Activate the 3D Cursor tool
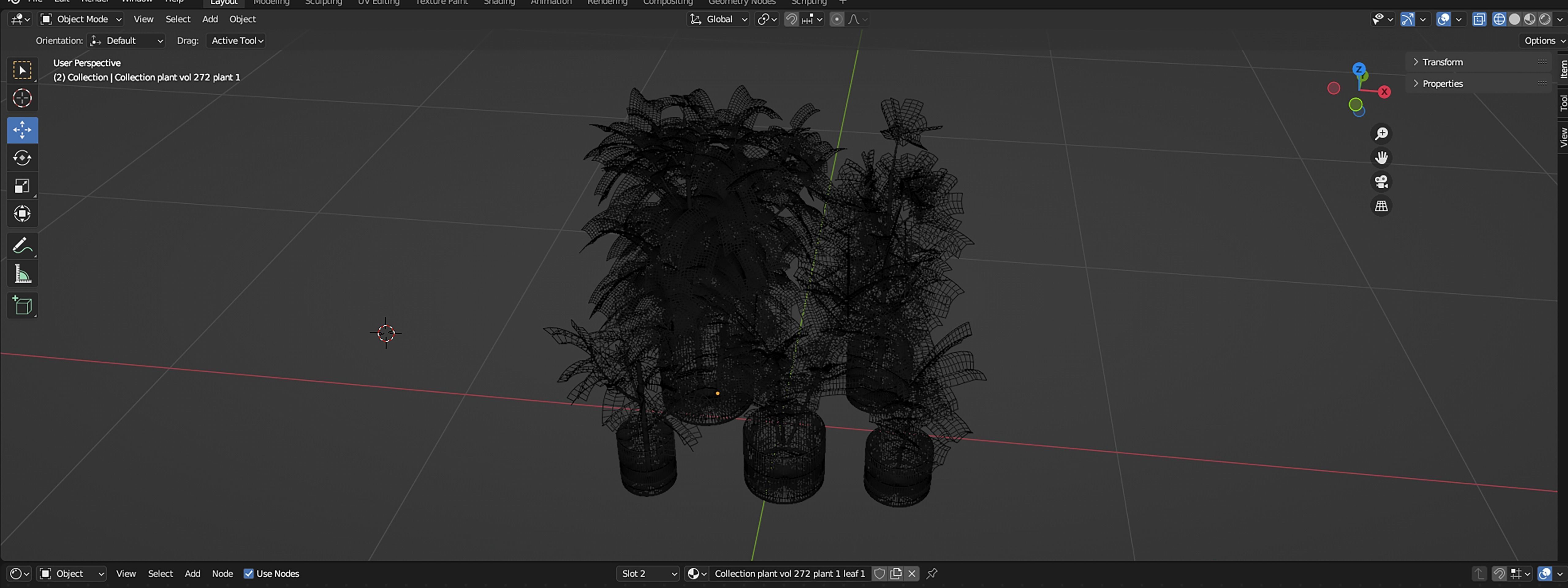This screenshot has width=1568, height=588. [22, 99]
